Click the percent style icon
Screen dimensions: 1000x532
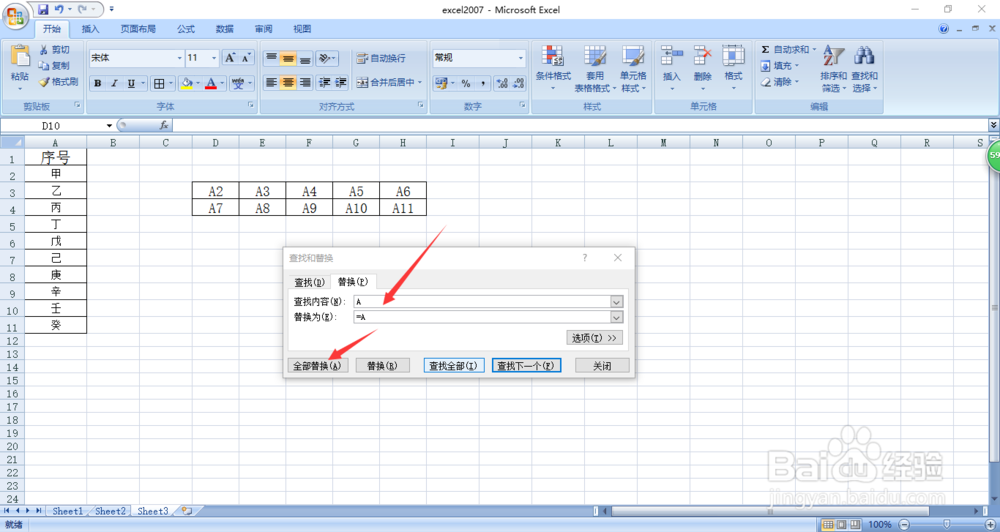point(466,83)
